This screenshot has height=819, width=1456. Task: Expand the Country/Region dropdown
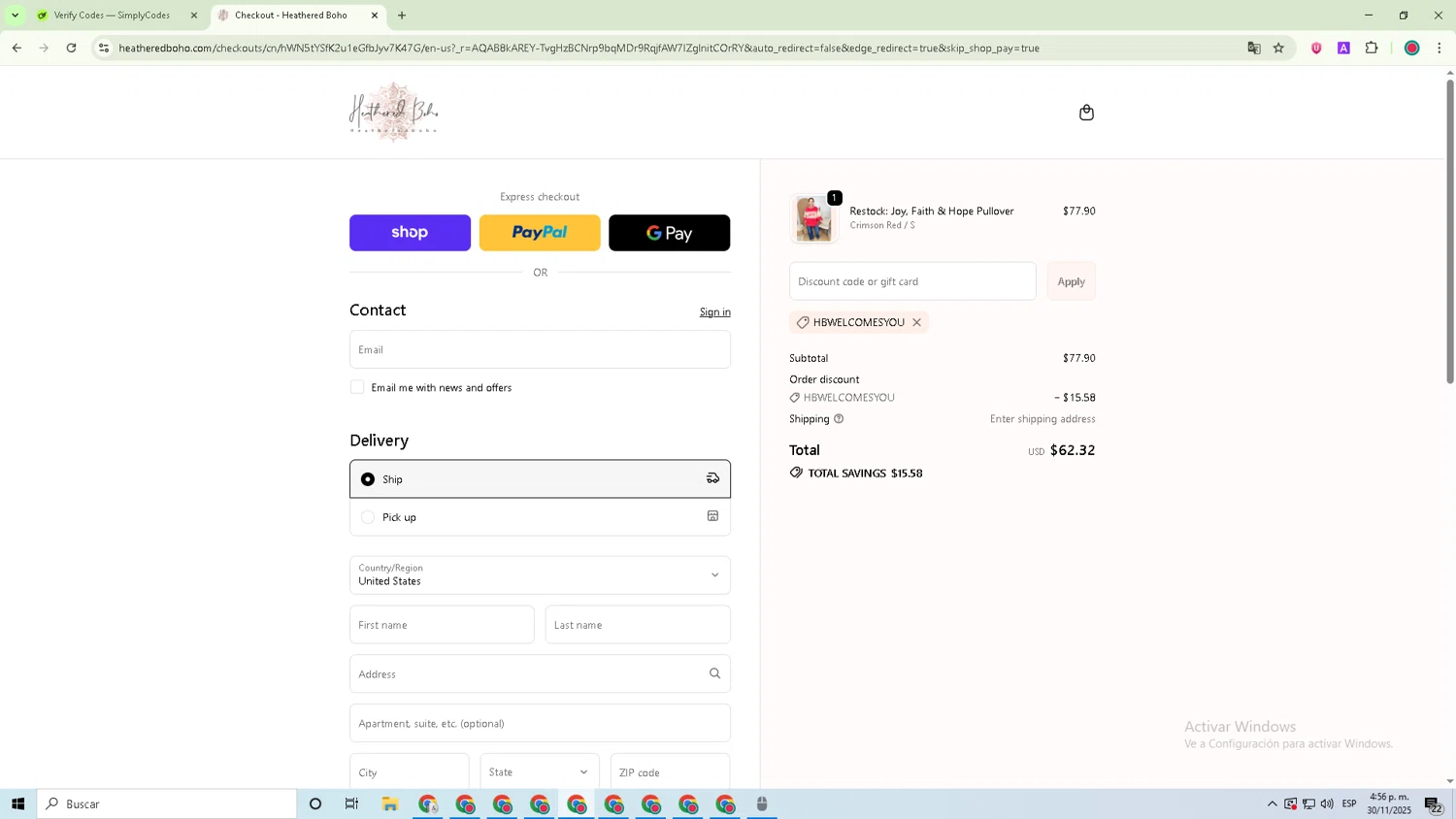pos(540,575)
